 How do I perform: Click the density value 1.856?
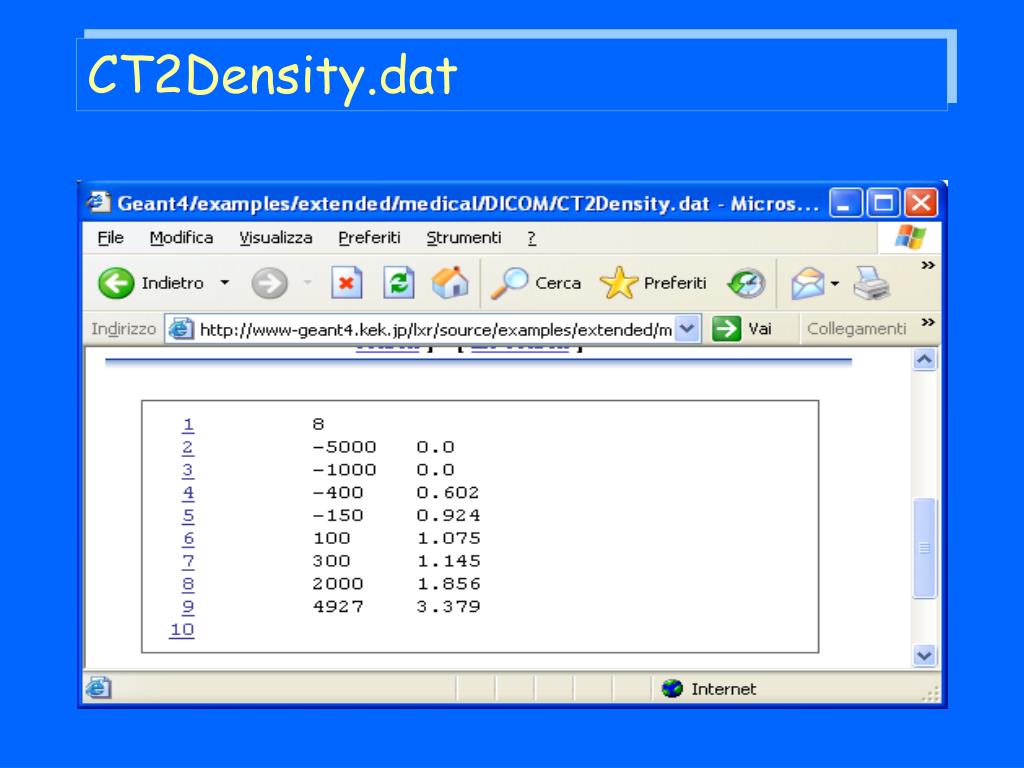448,584
